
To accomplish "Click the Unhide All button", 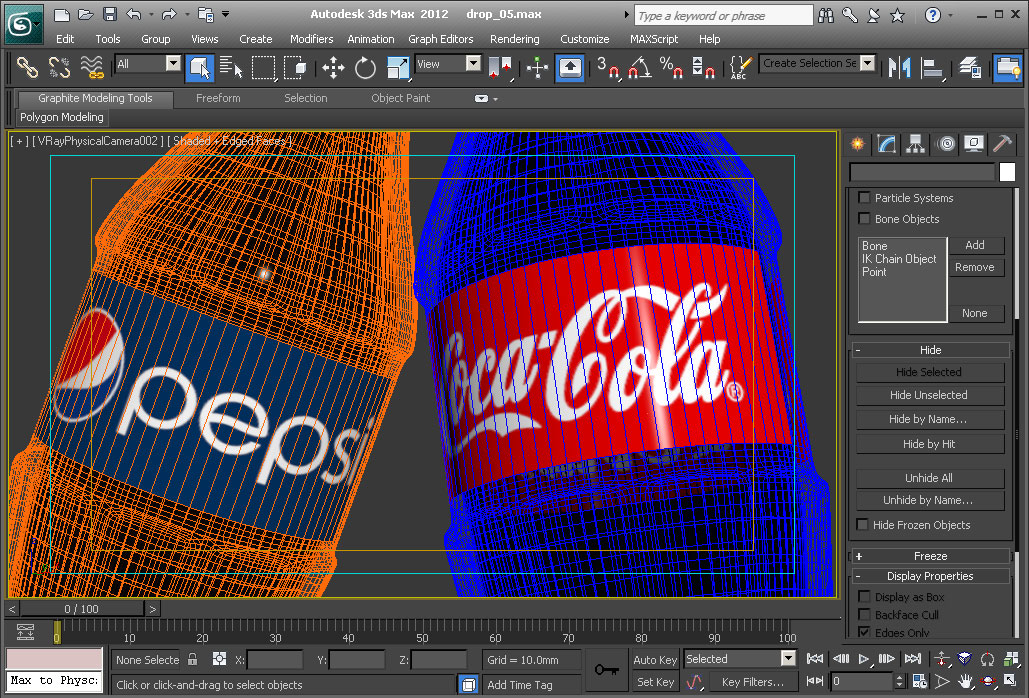I will (928, 478).
